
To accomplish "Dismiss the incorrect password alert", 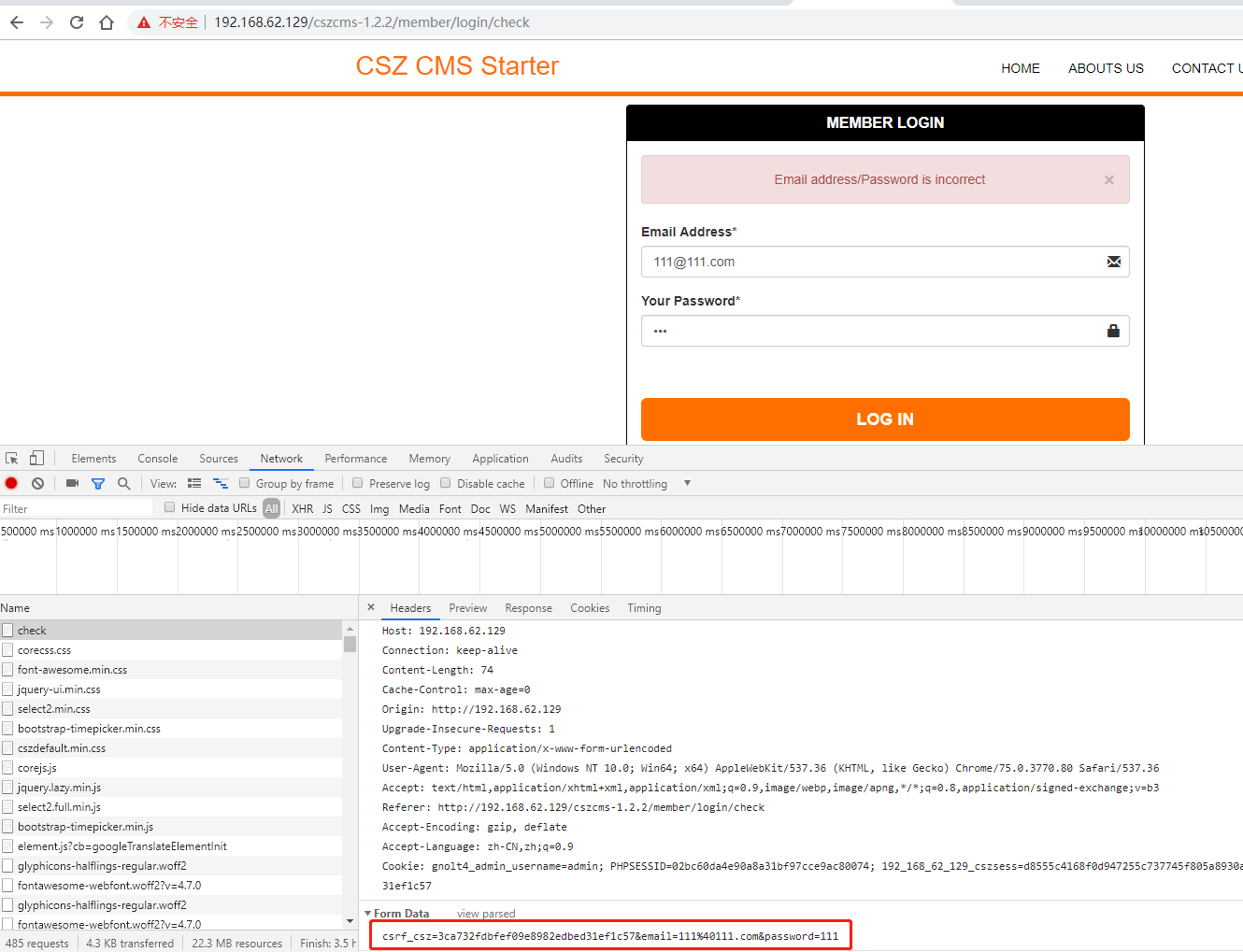I will [x=1109, y=180].
